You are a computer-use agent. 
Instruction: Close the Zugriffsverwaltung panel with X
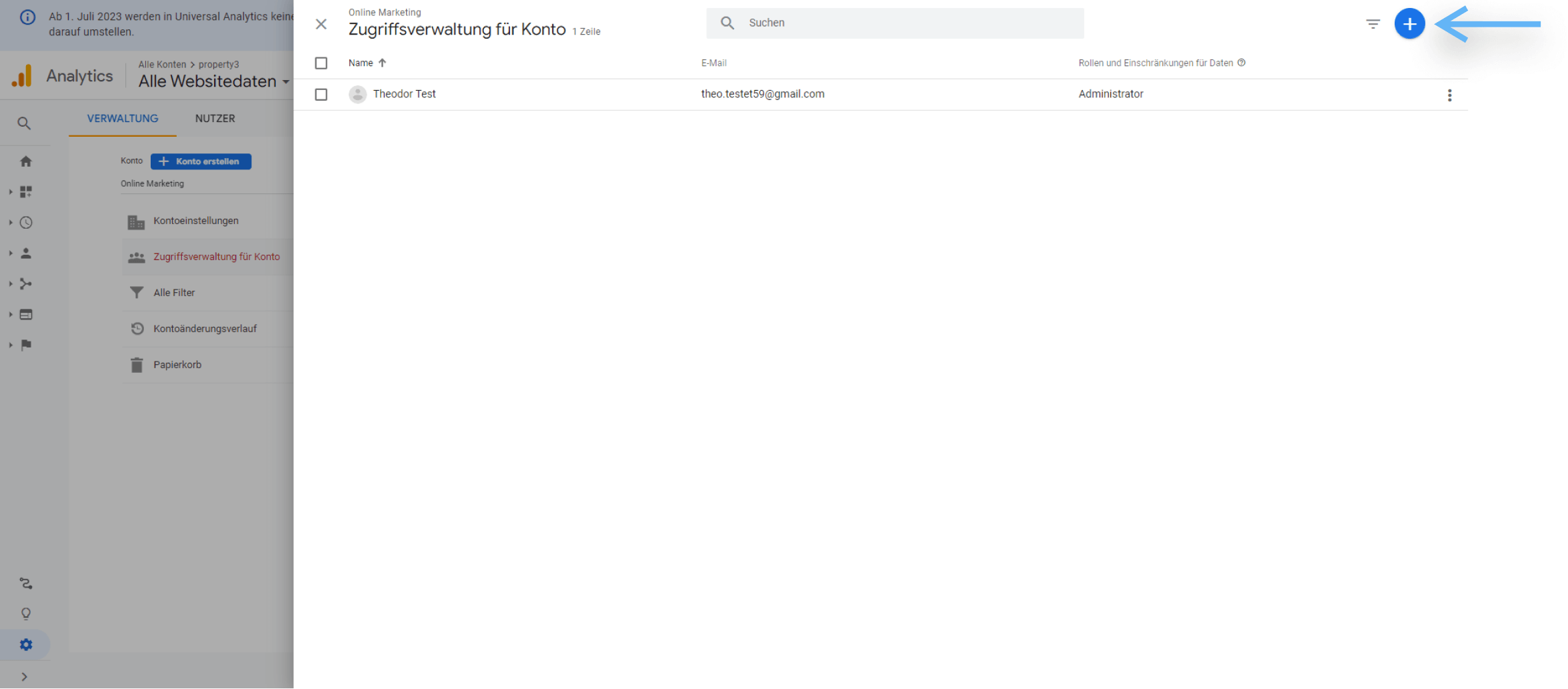point(321,24)
